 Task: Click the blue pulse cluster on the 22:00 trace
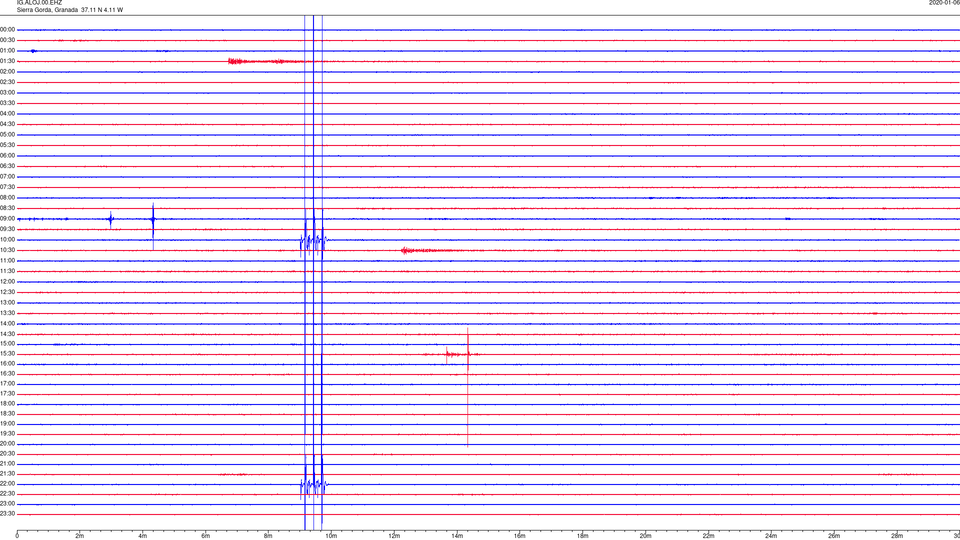coord(313,486)
